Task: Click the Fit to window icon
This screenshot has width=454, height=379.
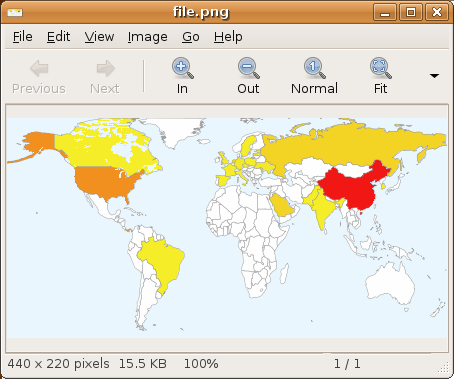Action: click(381, 68)
